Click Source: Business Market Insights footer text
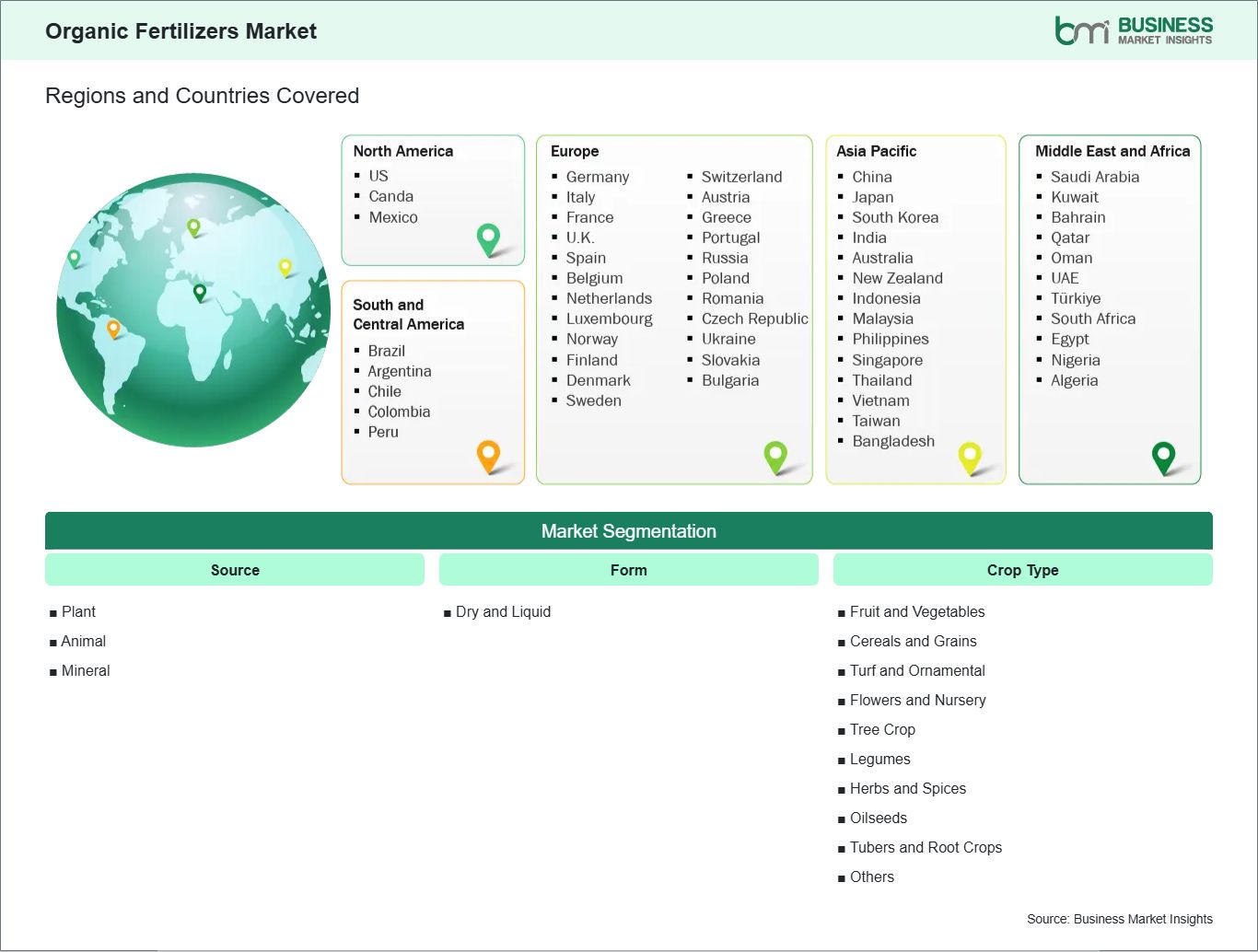 [x=1119, y=919]
